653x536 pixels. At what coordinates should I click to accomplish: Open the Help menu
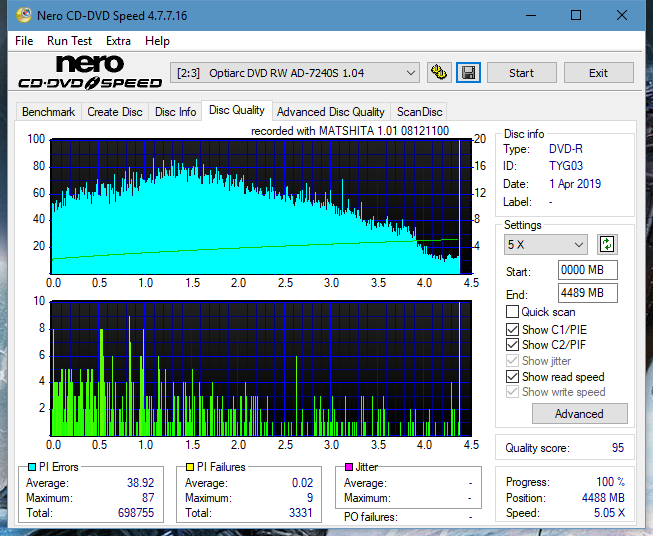pos(157,41)
